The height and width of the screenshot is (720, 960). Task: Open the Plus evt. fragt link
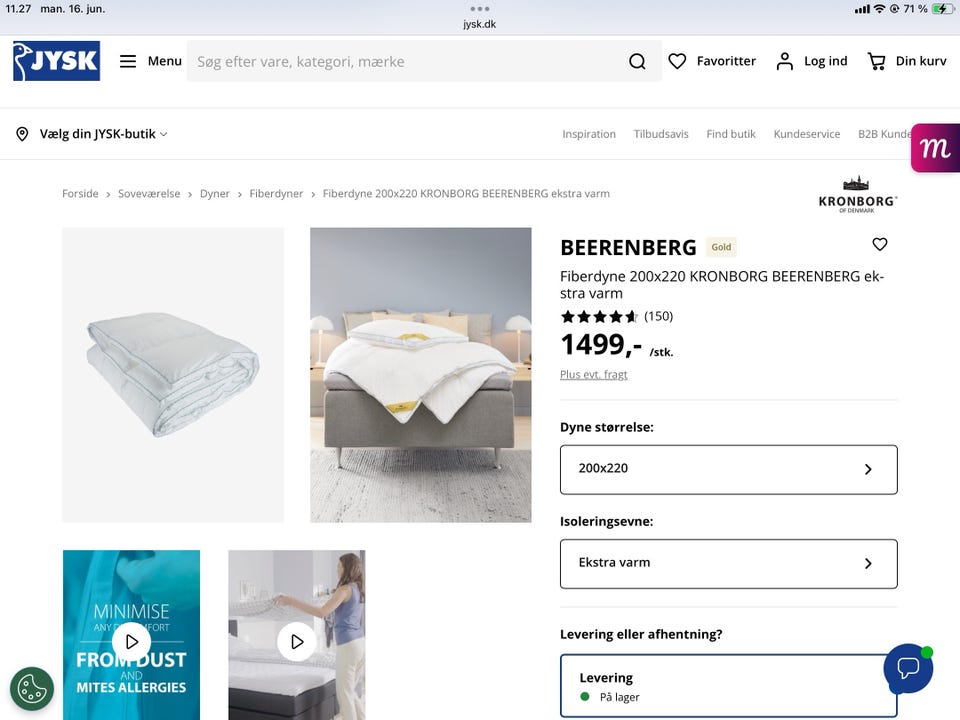coord(594,374)
